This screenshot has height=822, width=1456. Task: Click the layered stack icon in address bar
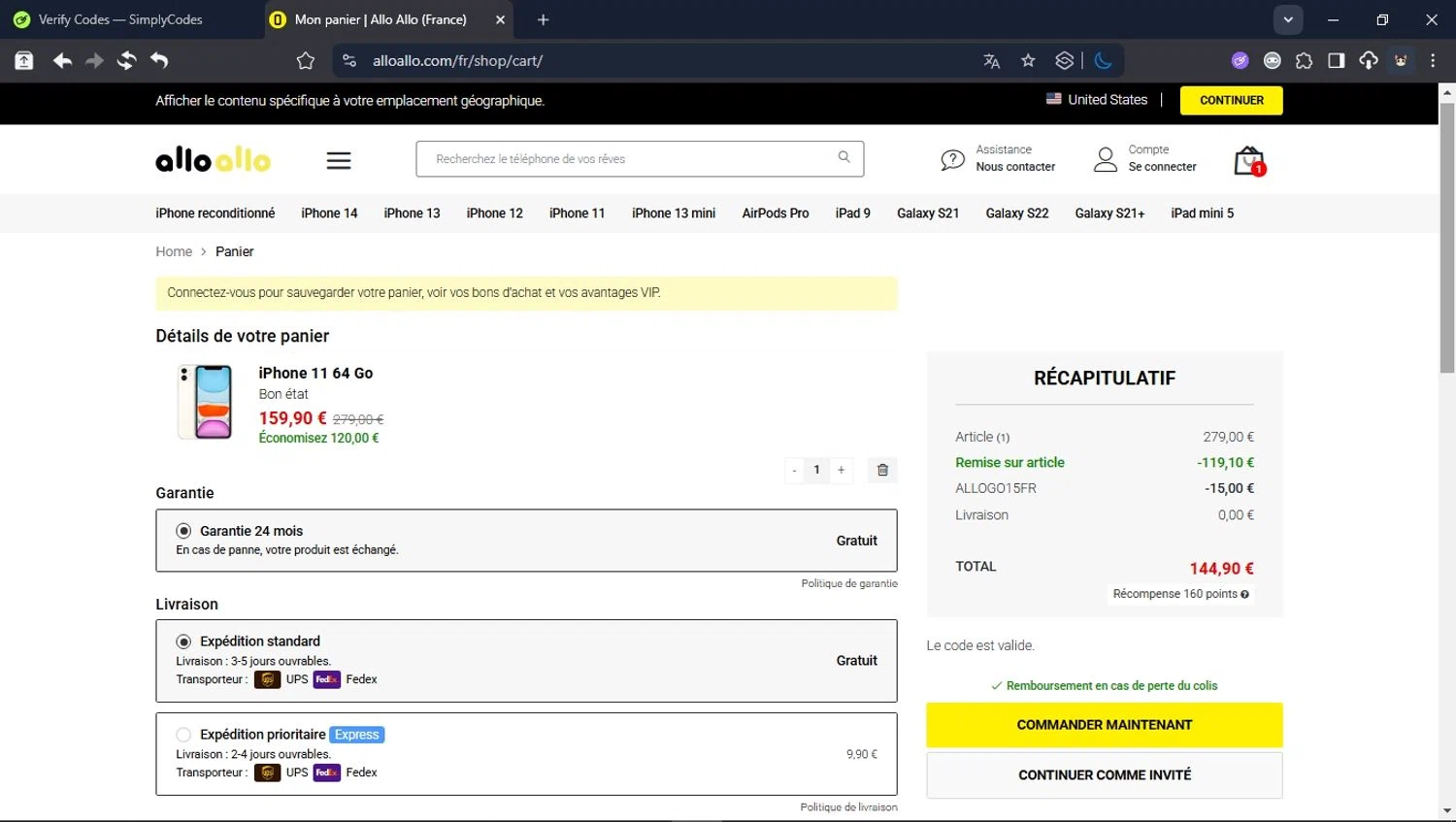(1065, 61)
